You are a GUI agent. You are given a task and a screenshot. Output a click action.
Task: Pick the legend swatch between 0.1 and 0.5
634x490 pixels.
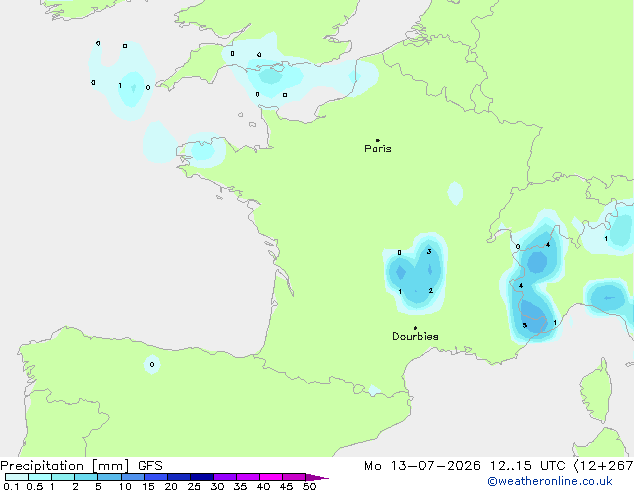tap(17, 477)
